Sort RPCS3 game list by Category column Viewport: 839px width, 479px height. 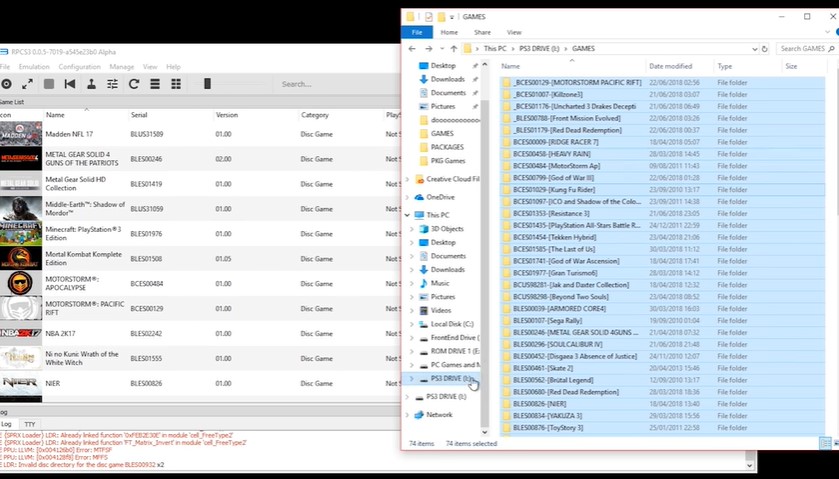[x=315, y=115]
